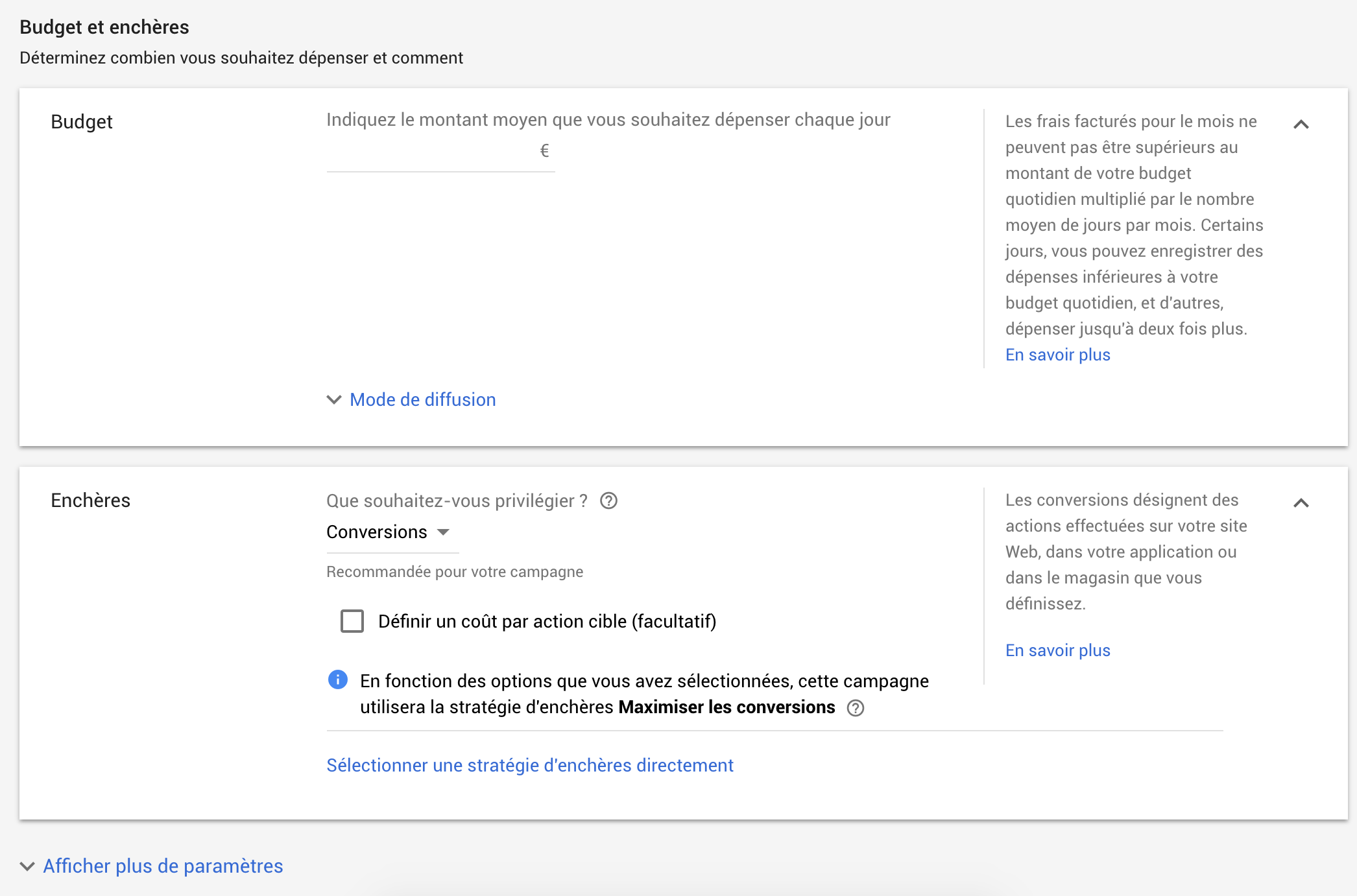Open the Conversions dropdown
Viewport: 1357px width, 896px height.
pos(388,532)
